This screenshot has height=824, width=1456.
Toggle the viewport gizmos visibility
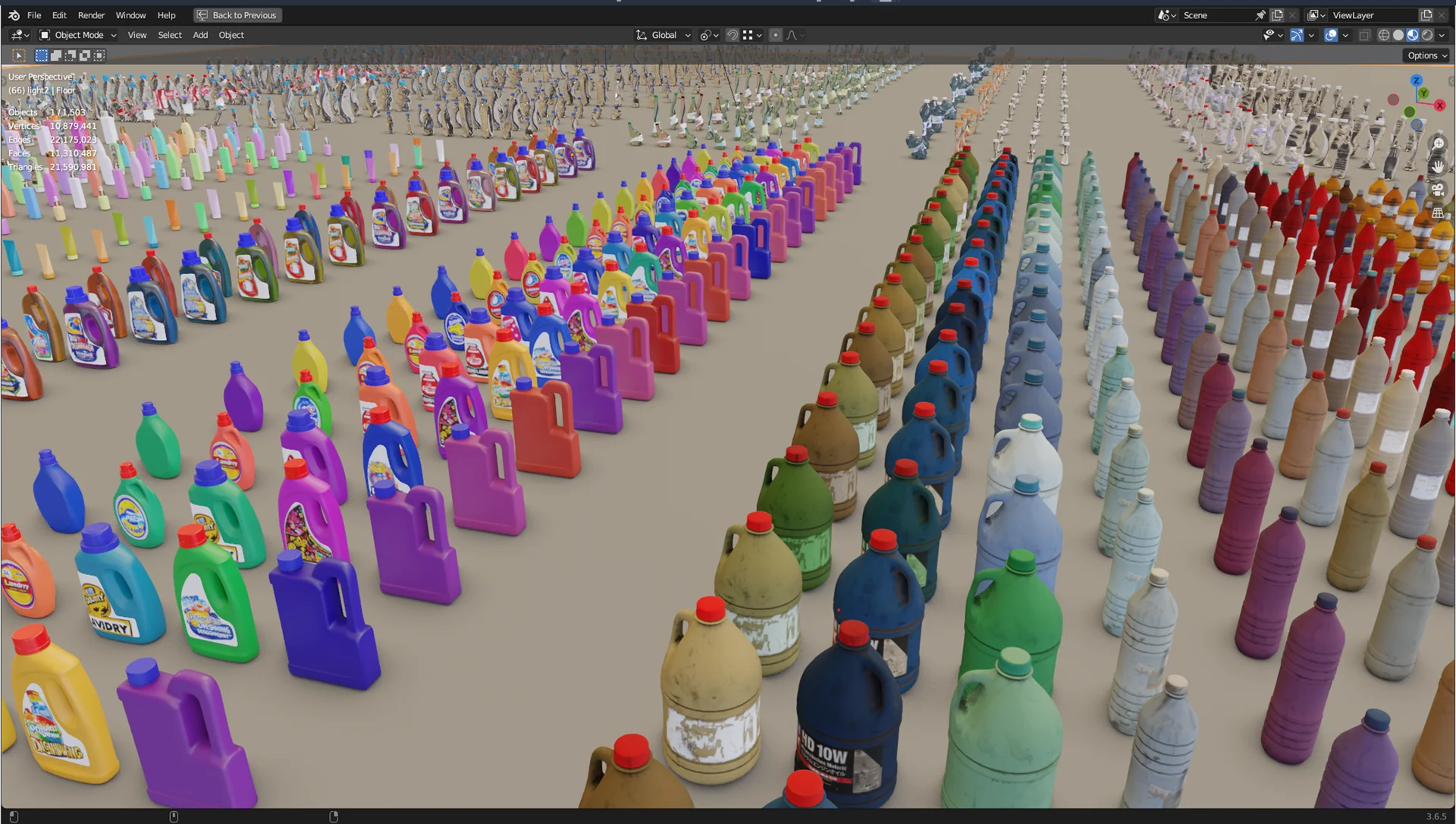1296,35
